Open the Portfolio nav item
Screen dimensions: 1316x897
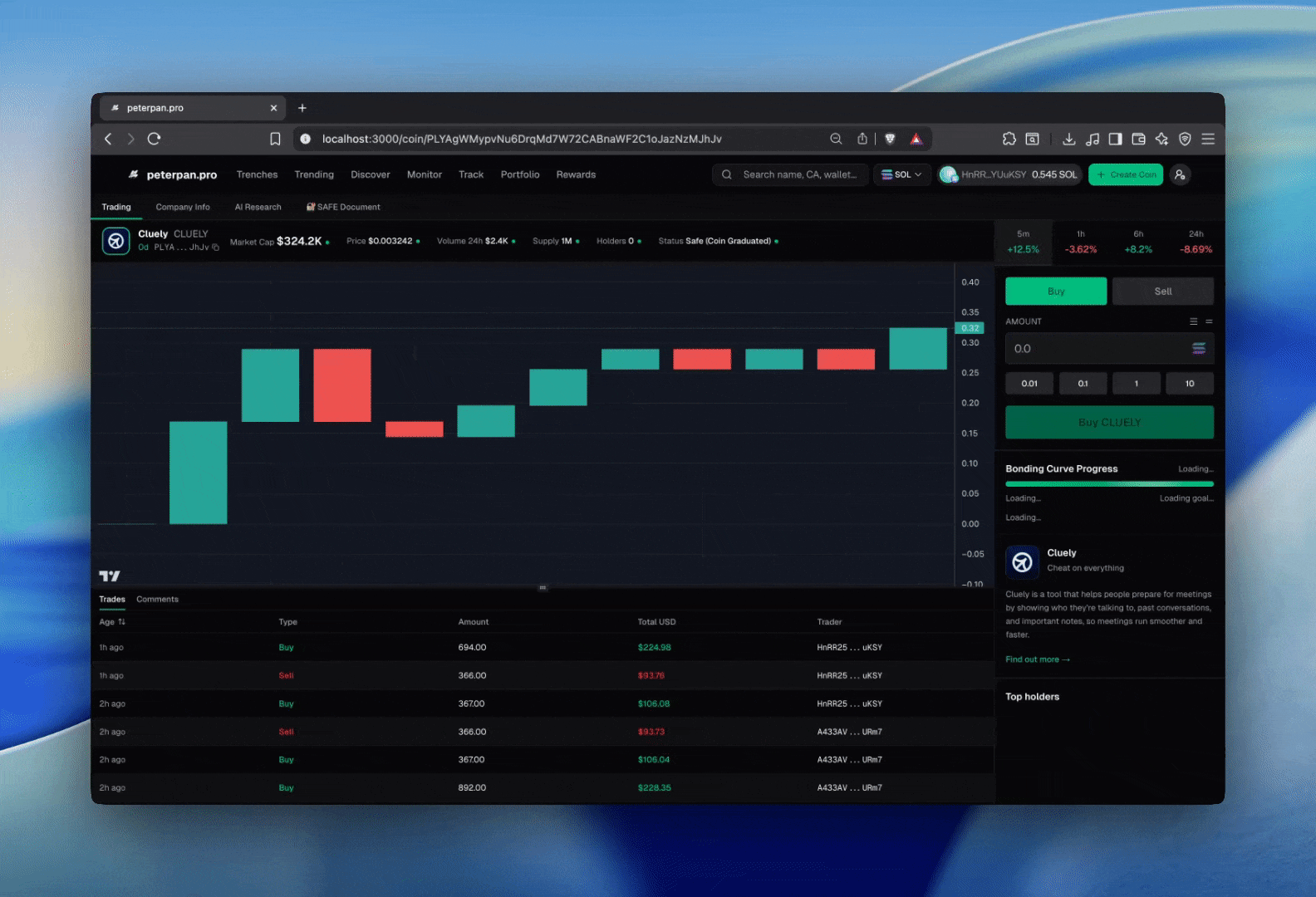(x=520, y=174)
